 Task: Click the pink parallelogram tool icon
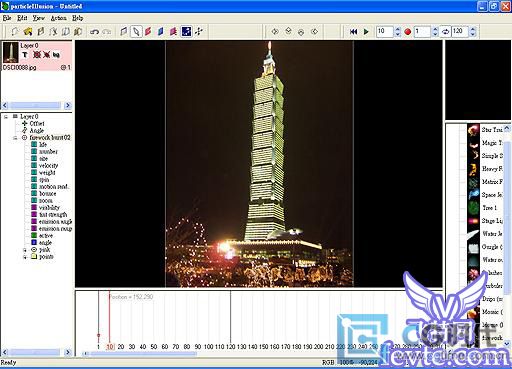point(173,31)
